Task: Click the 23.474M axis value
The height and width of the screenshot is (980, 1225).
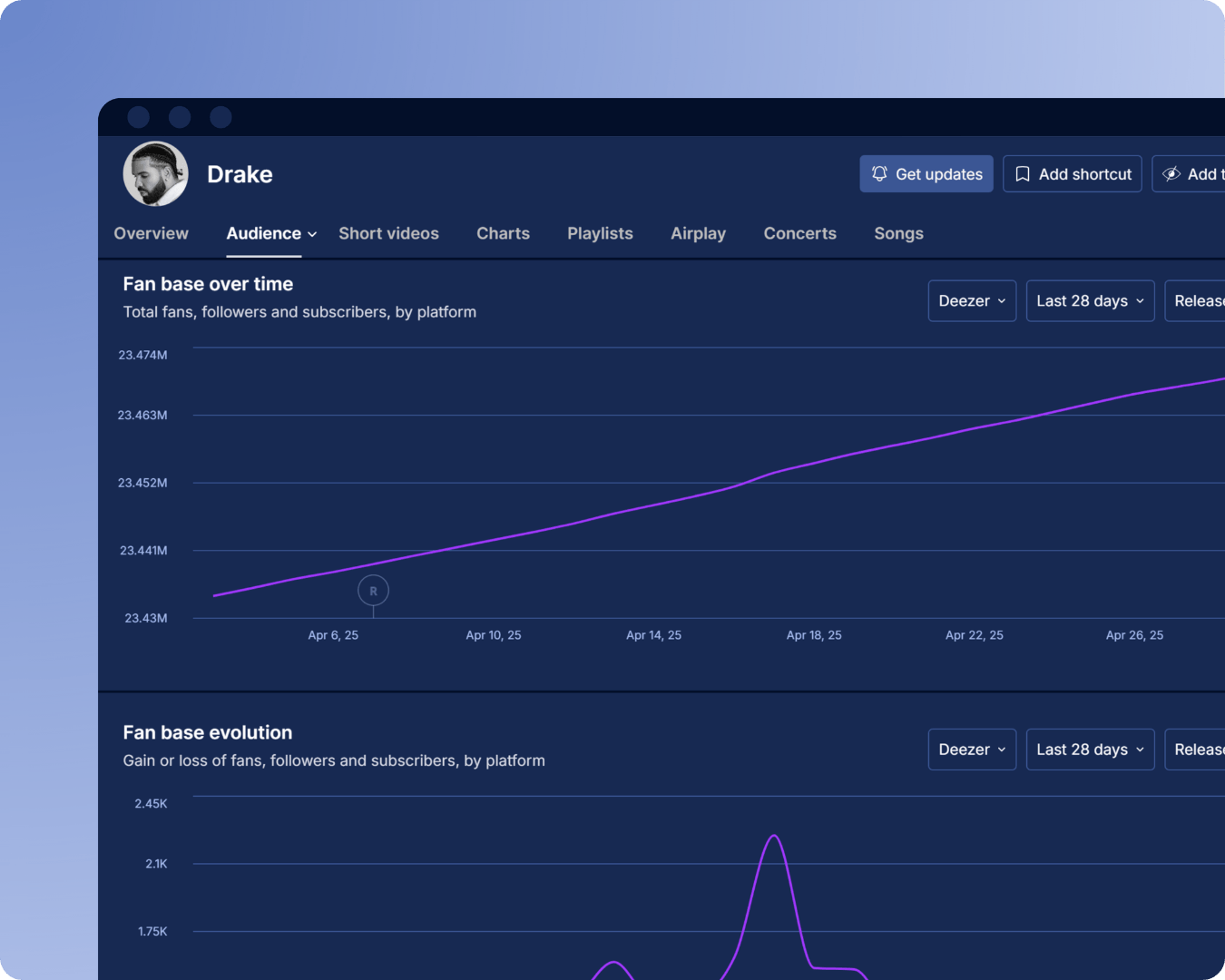Action: click(x=142, y=355)
